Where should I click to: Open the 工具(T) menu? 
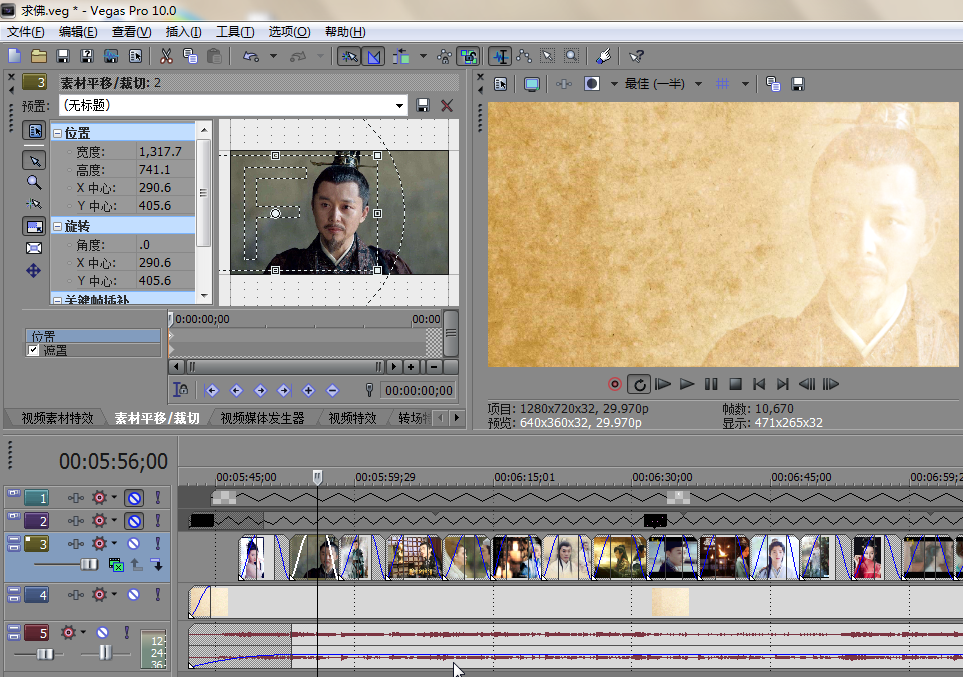pos(235,32)
